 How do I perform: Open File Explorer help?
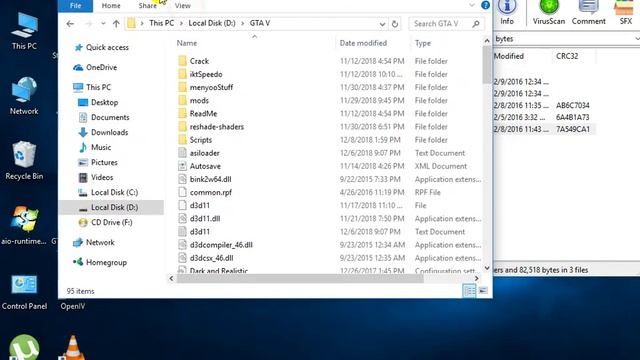485,5
